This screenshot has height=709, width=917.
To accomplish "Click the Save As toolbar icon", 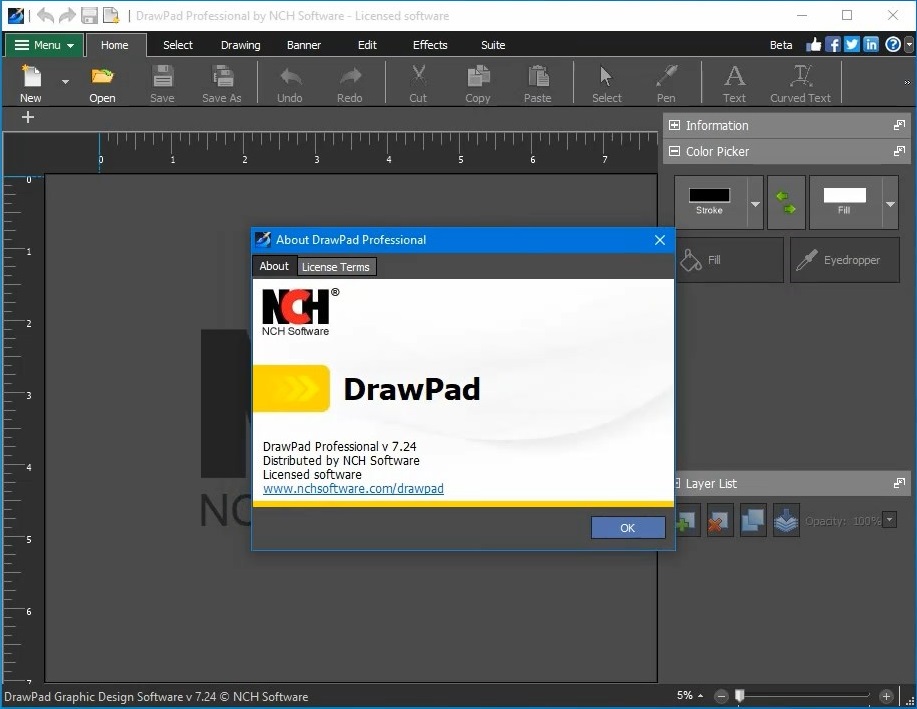I will [x=222, y=83].
